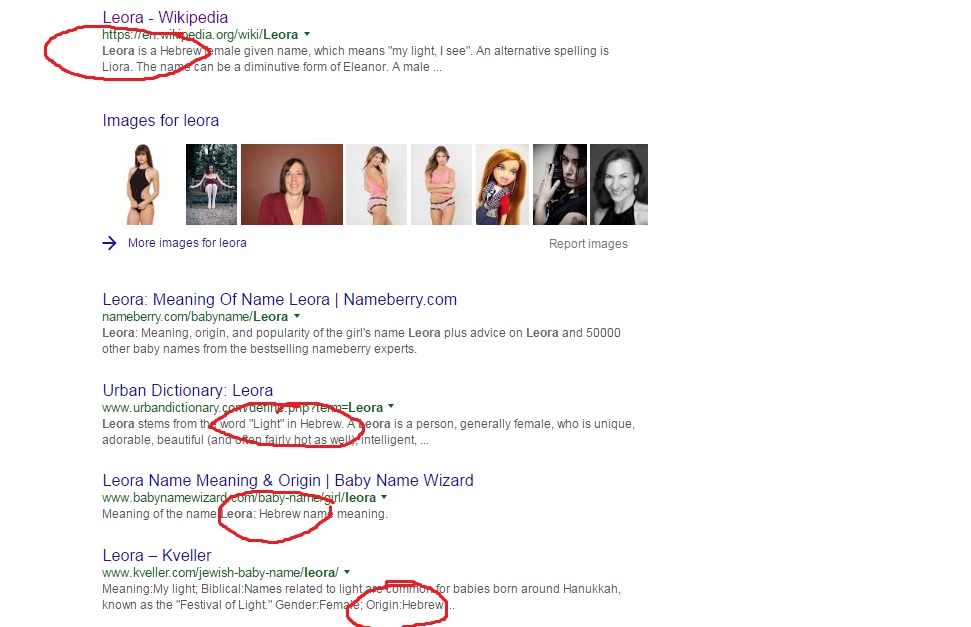Click the thumbnail of the woman with arms crossed
Image resolution: width=971 pixels, height=627 pixels.
pyautogui.click(x=441, y=184)
